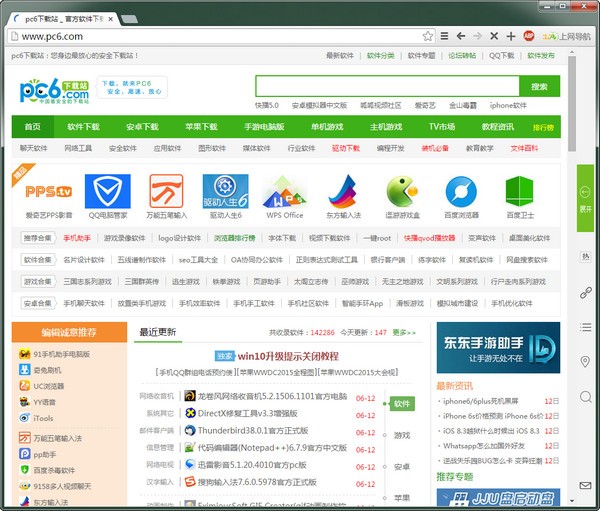This screenshot has width=600, height=511.
Task: Select the 安卓 update filter
Action: (402, 467)
